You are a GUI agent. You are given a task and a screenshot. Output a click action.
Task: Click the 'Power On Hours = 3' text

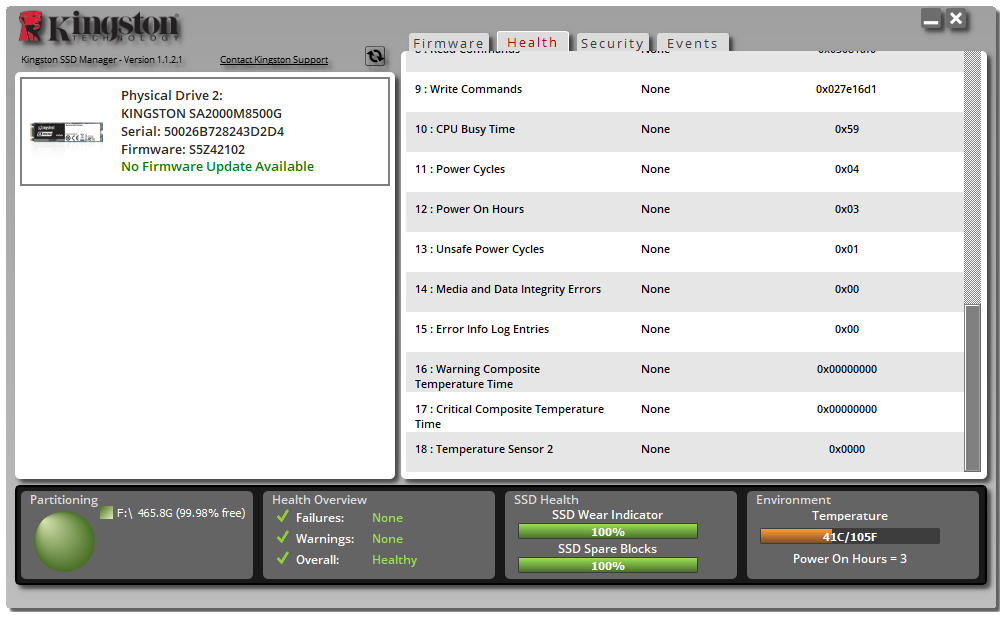coord(849,559)
